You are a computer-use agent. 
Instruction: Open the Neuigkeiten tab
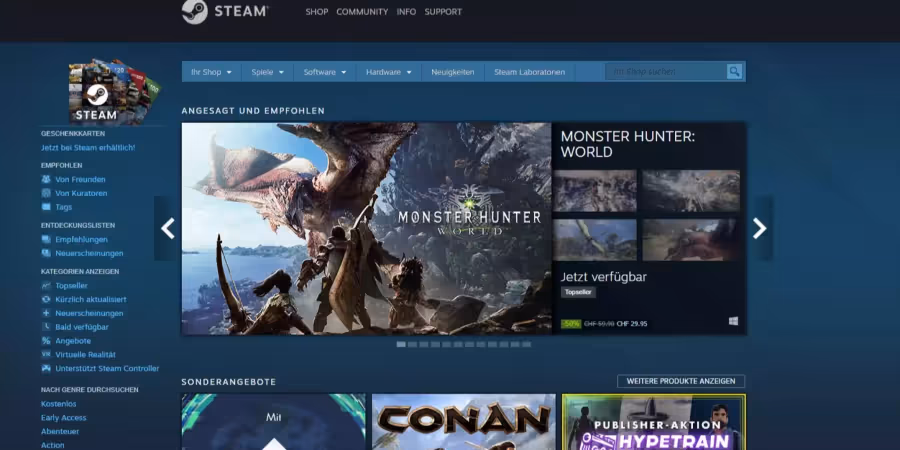(453, 72)
